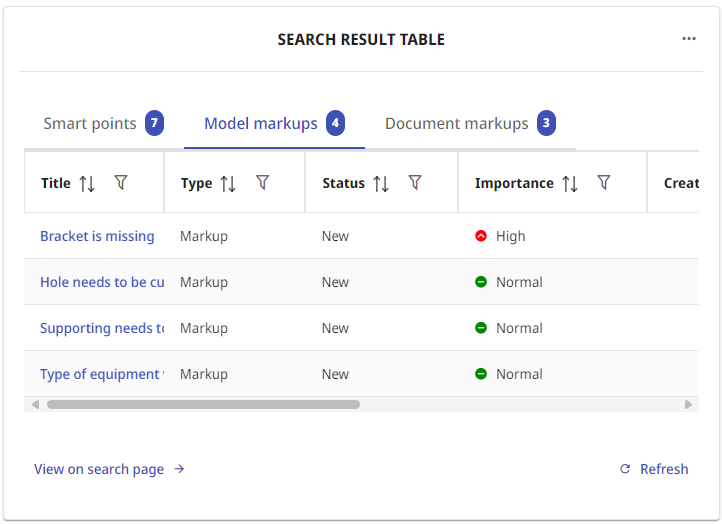
Task: Click Normal importance in Hole needs row
Action: click(519, 282)
